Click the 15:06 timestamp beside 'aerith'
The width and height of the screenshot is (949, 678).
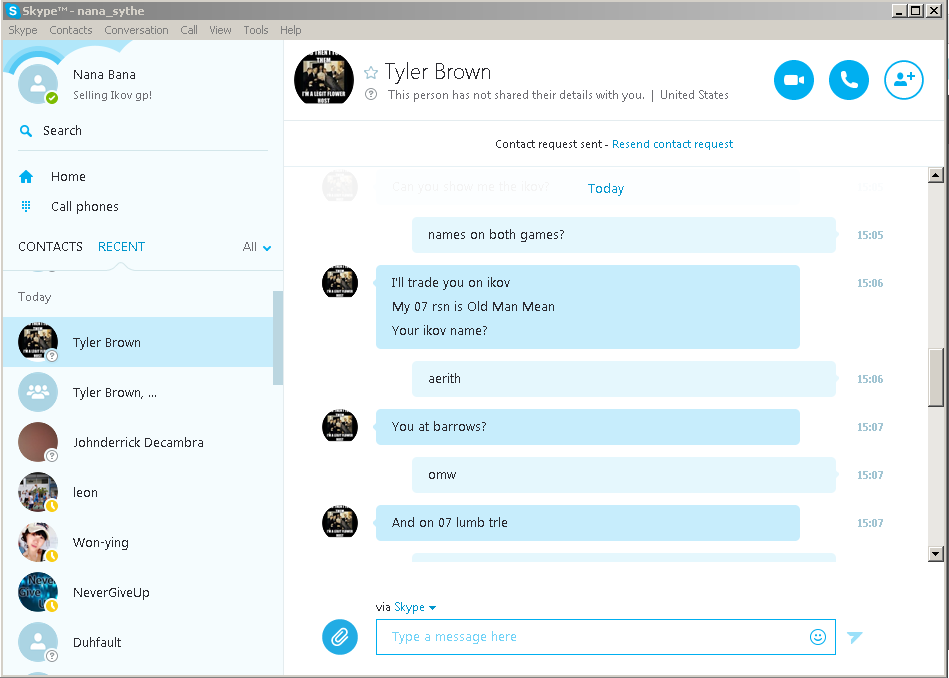[870, 379]
